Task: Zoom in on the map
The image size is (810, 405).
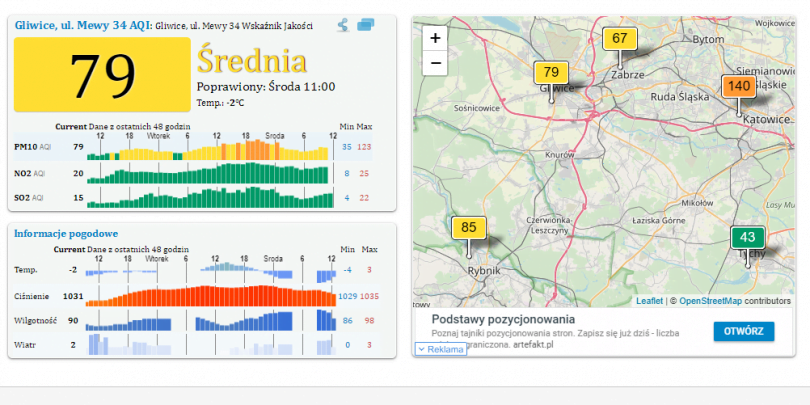Action: [x=435, y=38]
